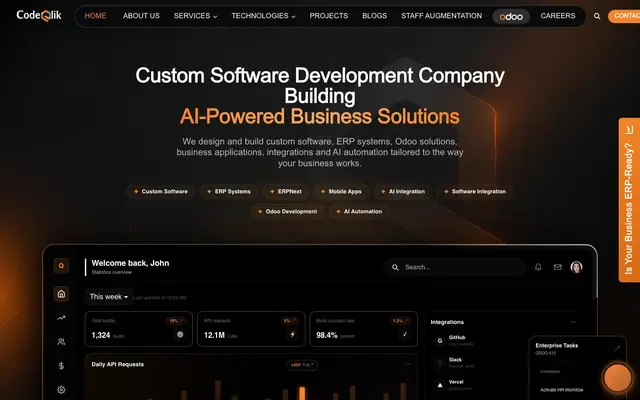This screenshot has width=640, height=400.
Task: Open the search icon in navbar
Action: pos(597,16)
